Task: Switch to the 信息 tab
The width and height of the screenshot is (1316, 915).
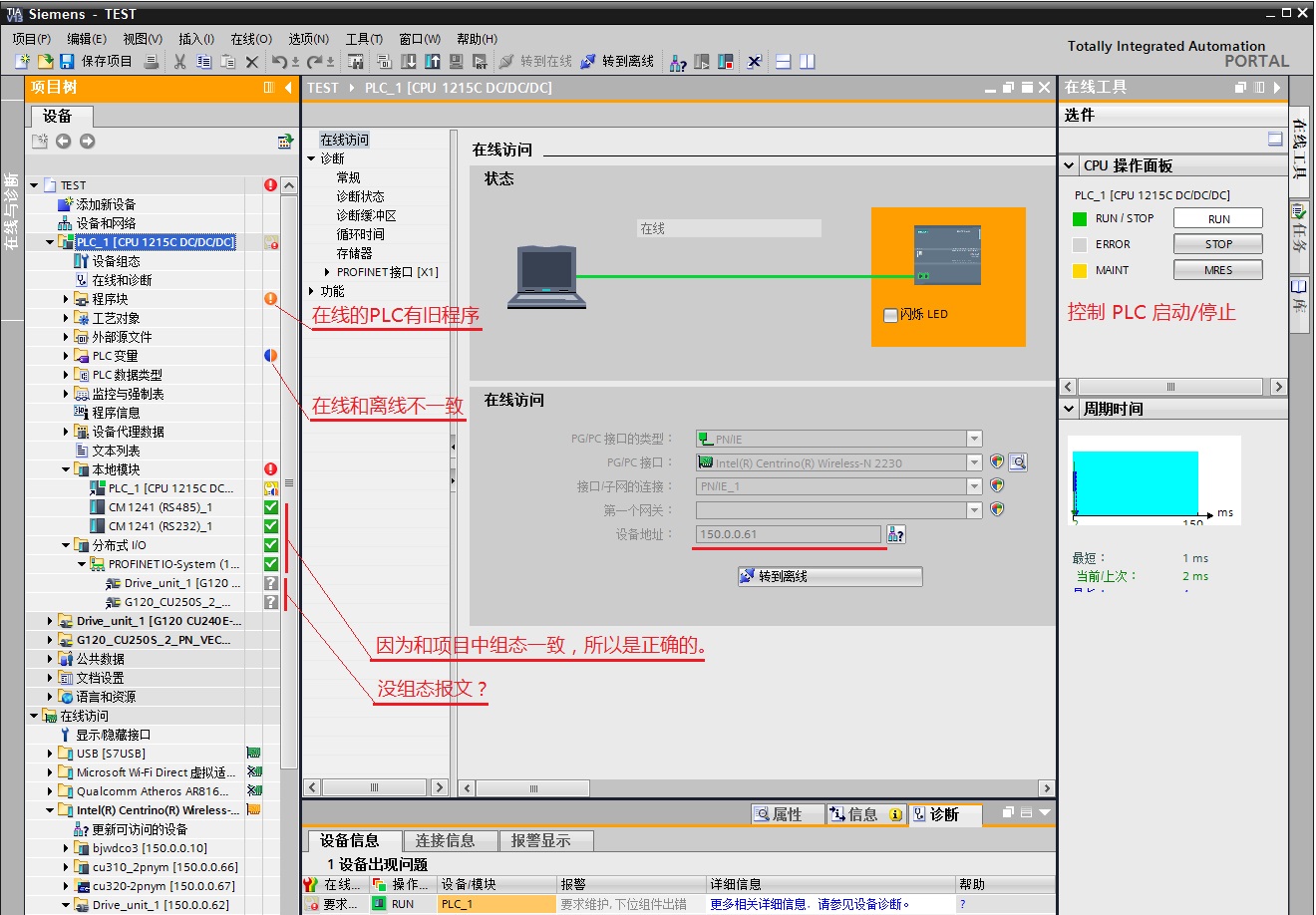Action: [x=865, y=815]
